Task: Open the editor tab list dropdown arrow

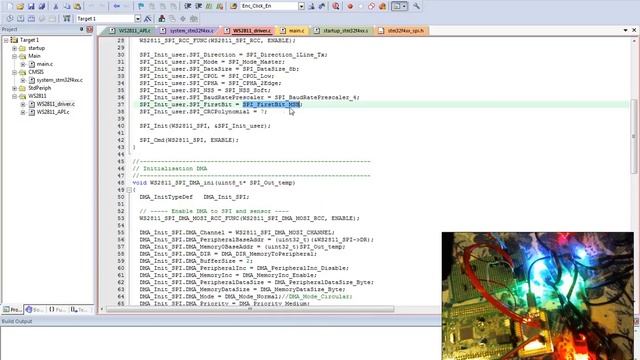Action: pyautogui.click(x=625, y=30)
